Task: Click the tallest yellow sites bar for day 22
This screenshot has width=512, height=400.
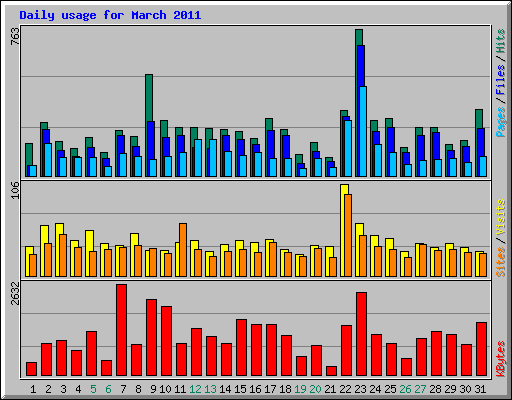Action: tap(344, 230)
